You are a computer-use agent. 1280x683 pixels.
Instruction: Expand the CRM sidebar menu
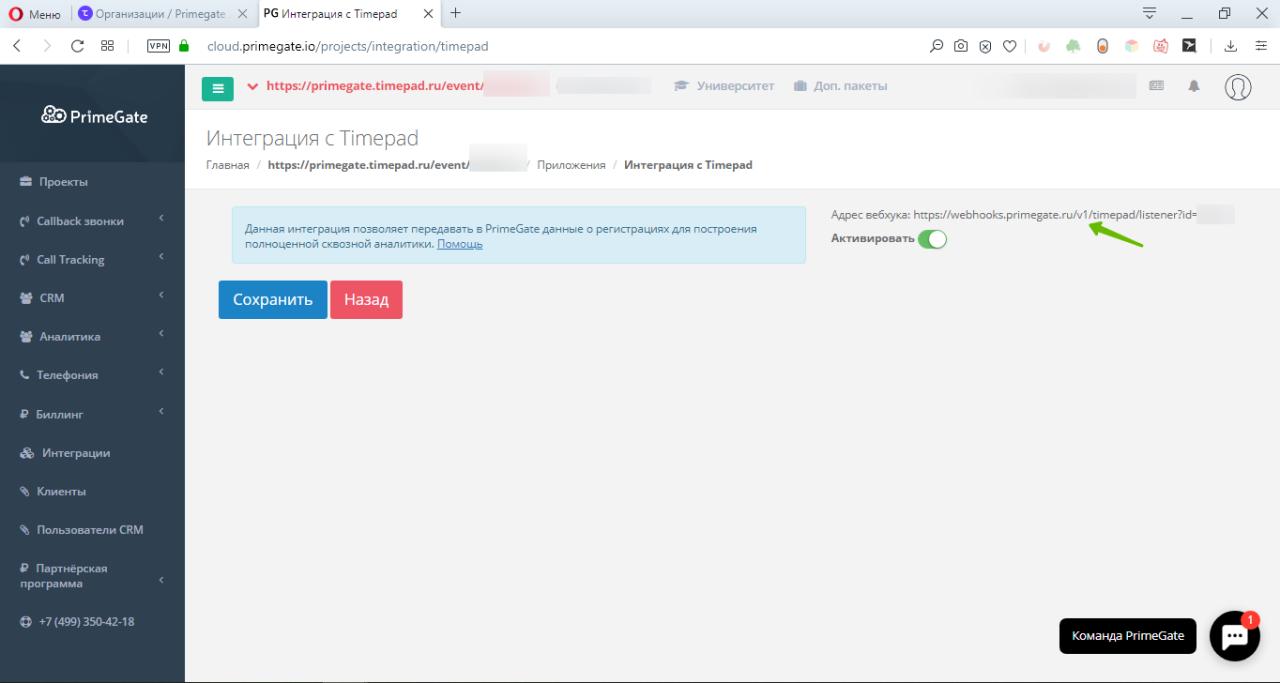pos(92,298)
